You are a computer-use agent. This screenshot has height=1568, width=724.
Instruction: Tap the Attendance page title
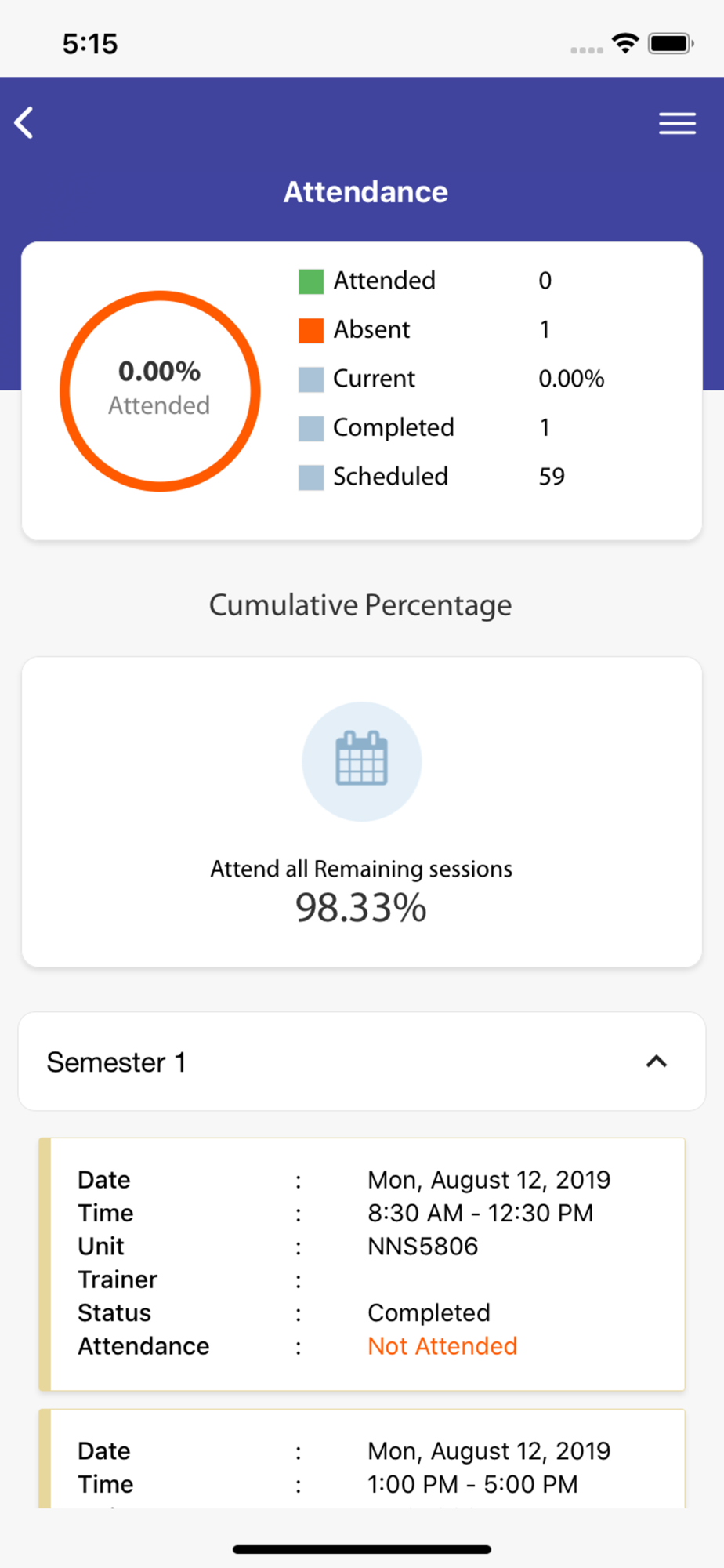(366, 192)
